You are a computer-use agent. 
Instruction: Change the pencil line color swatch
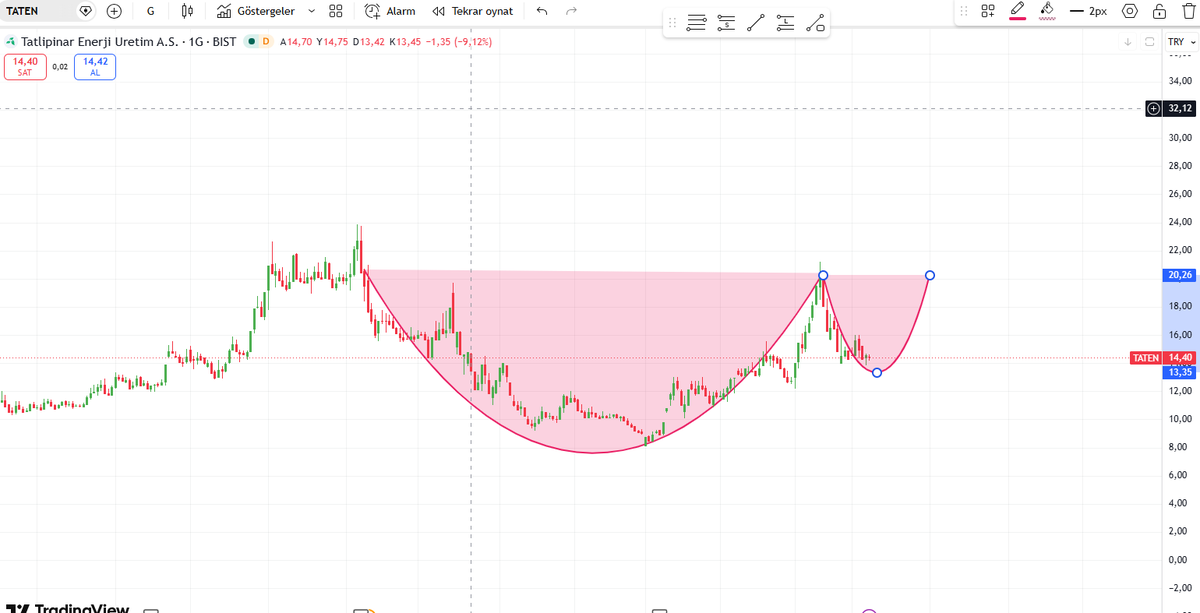1018,11
